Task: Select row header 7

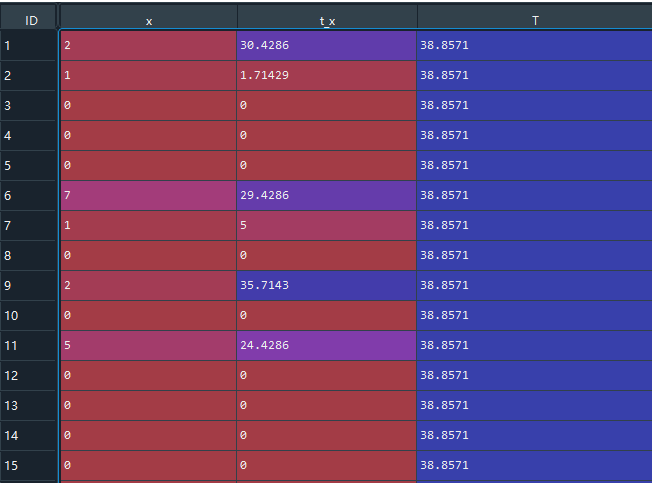Action: tap(28, 225)
